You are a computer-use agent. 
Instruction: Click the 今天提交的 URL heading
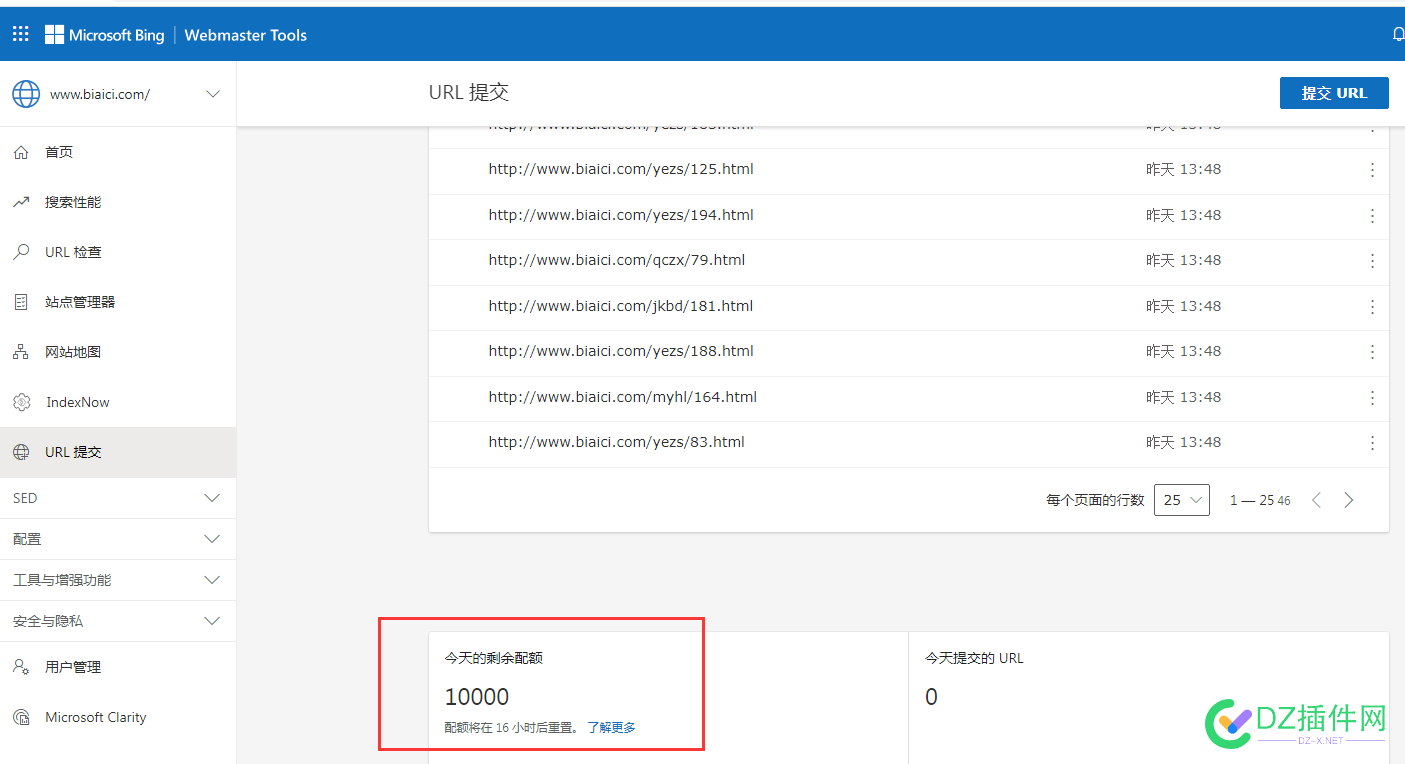(974, 658)
